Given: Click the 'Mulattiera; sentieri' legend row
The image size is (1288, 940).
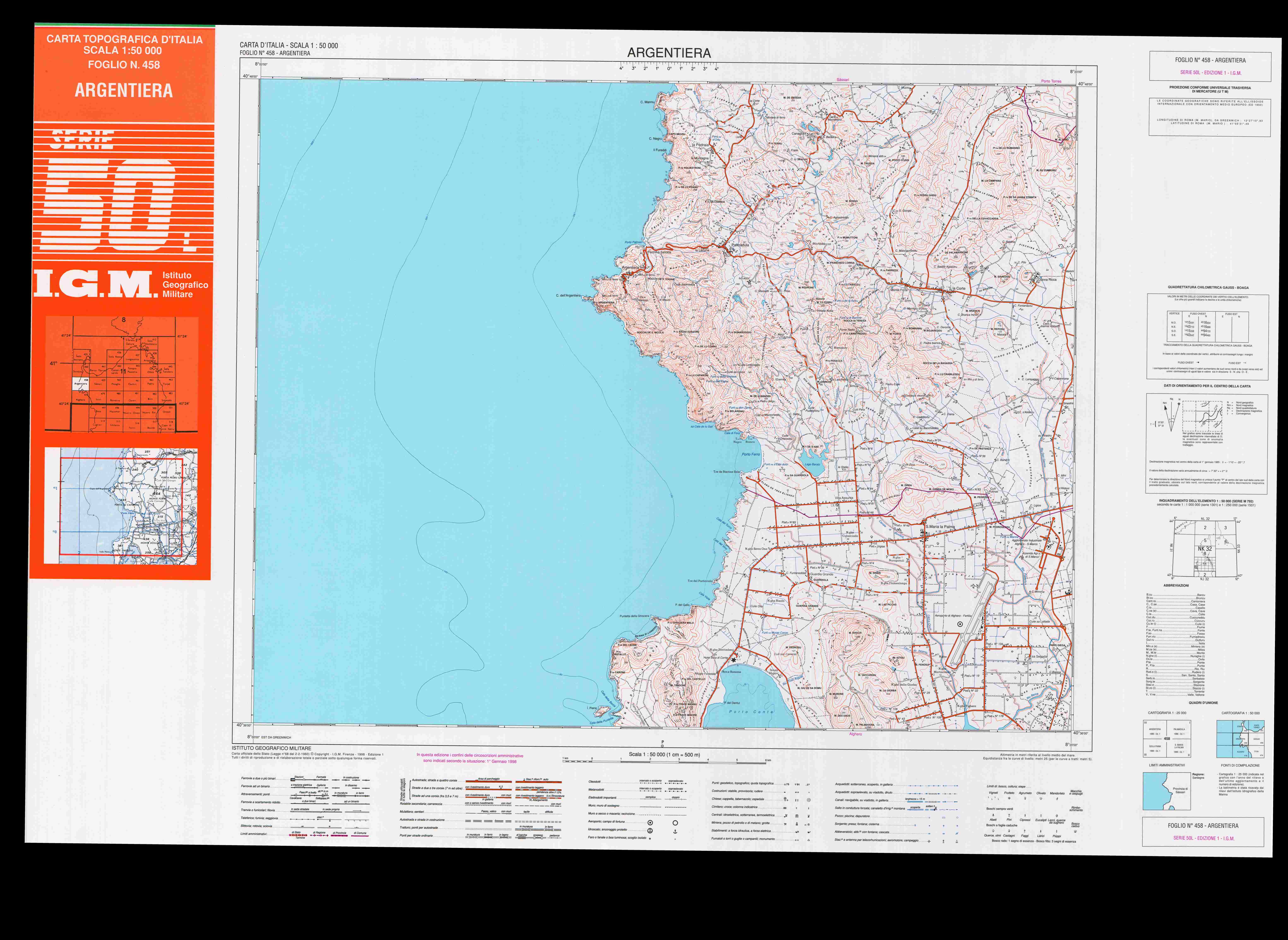Looking at the screenshot, I should click(x=481, y=812).
